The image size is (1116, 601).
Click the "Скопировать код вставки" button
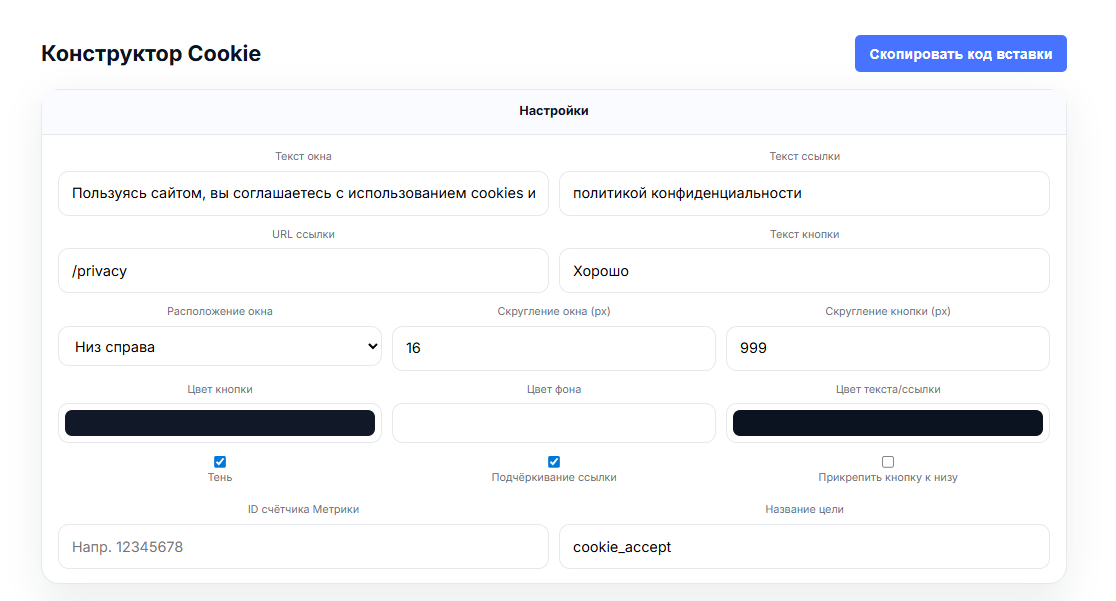click(x=960, y=54)
